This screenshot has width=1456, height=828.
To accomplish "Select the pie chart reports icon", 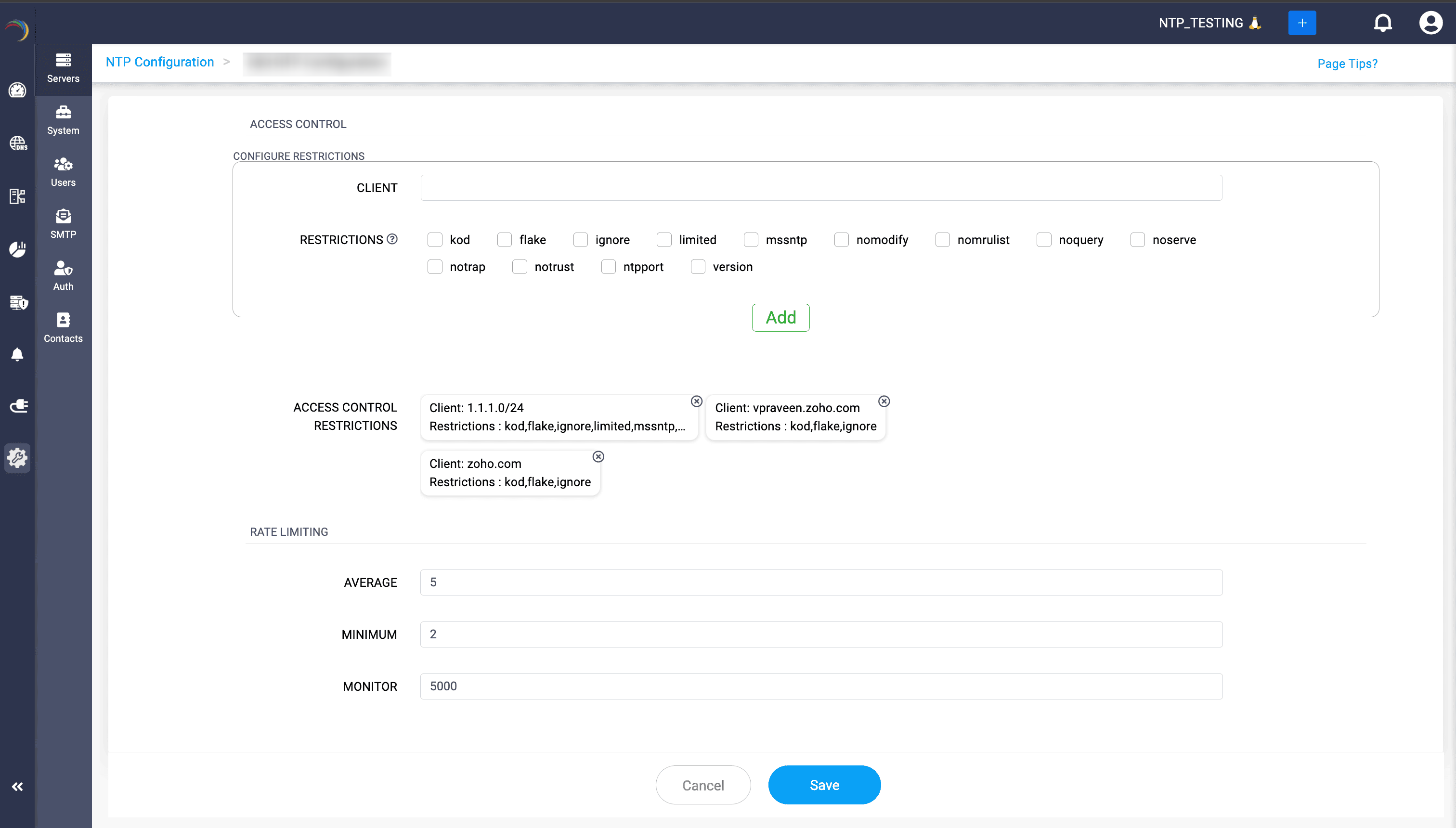I will 18,249.
